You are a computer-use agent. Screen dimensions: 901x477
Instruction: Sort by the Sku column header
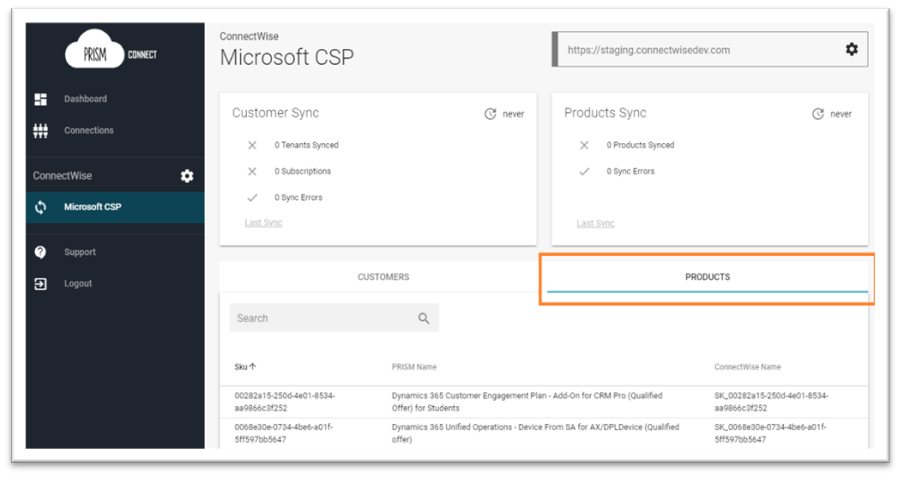point(241,367)
